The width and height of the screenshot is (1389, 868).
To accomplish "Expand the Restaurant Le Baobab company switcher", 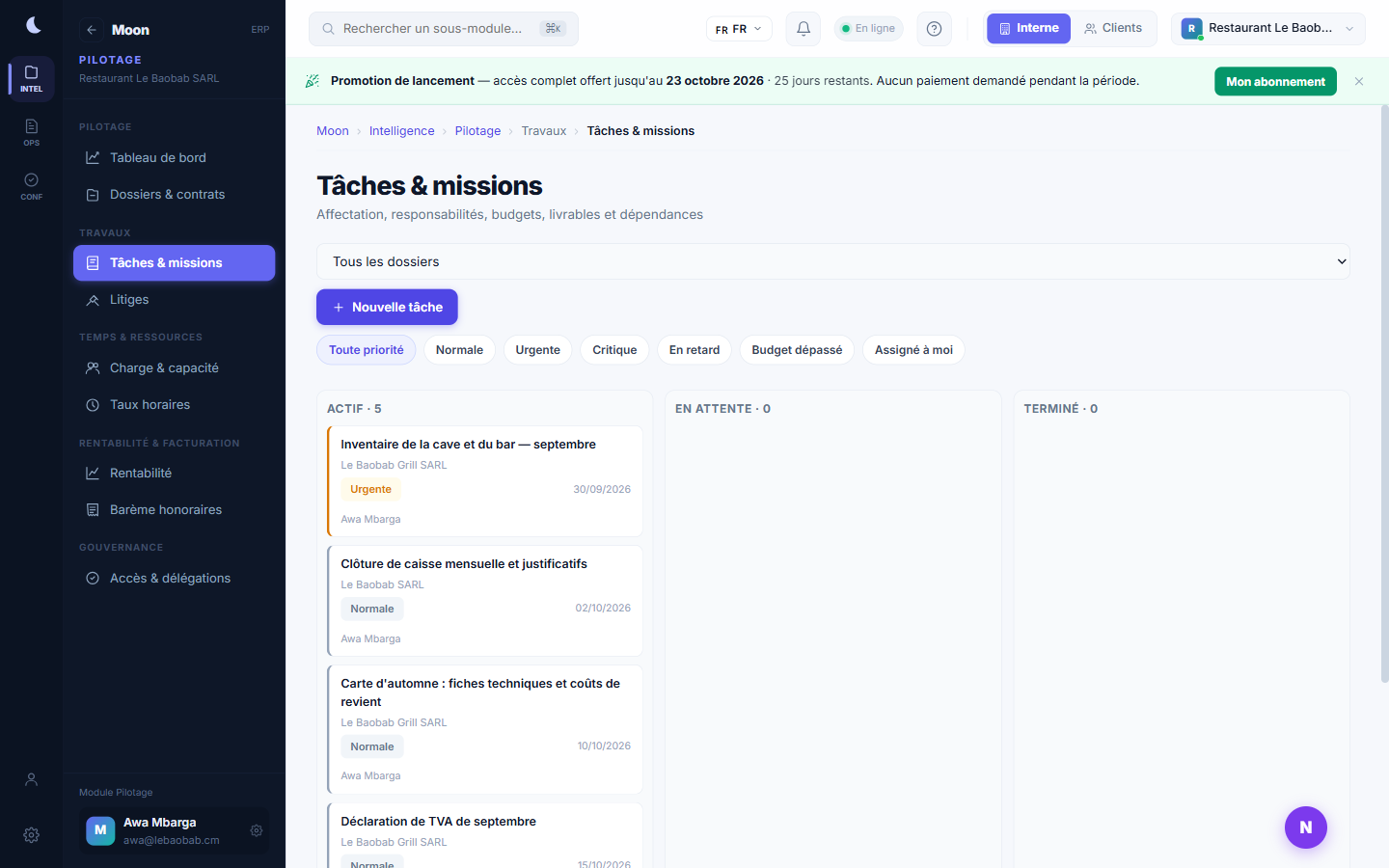I will (1268, 29).
